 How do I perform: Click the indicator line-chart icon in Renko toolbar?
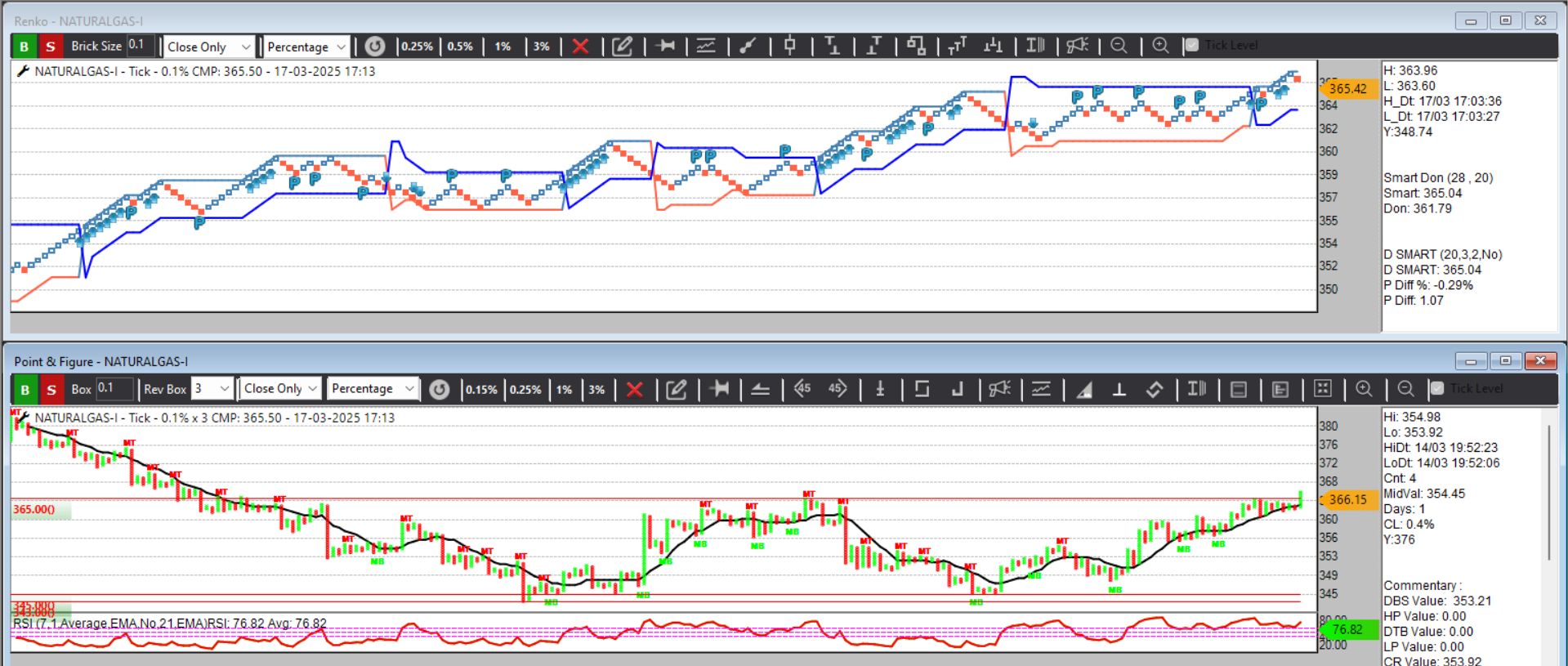[x=707, y=46]
